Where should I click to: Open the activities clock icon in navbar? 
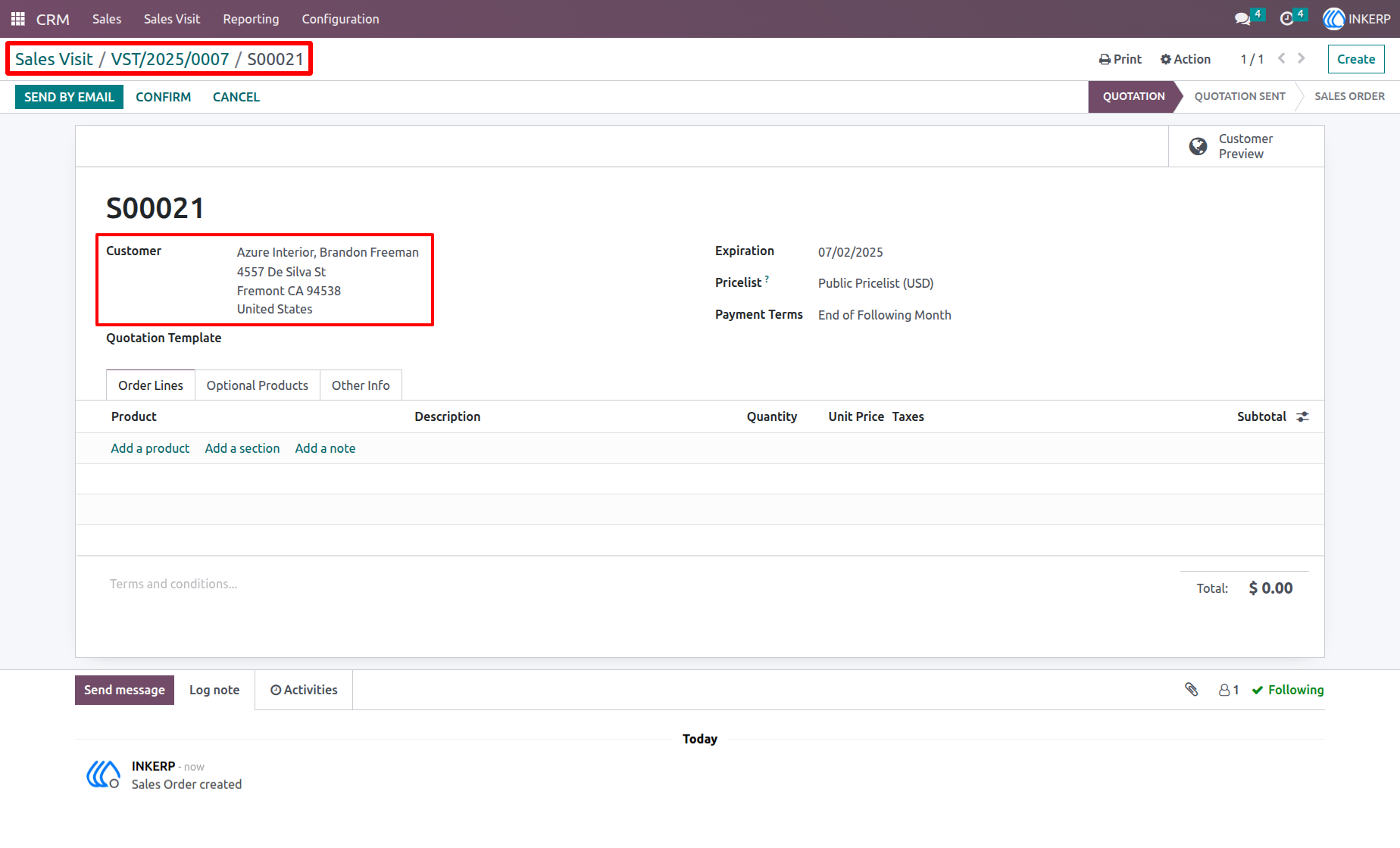click(x=1286, y=19)
